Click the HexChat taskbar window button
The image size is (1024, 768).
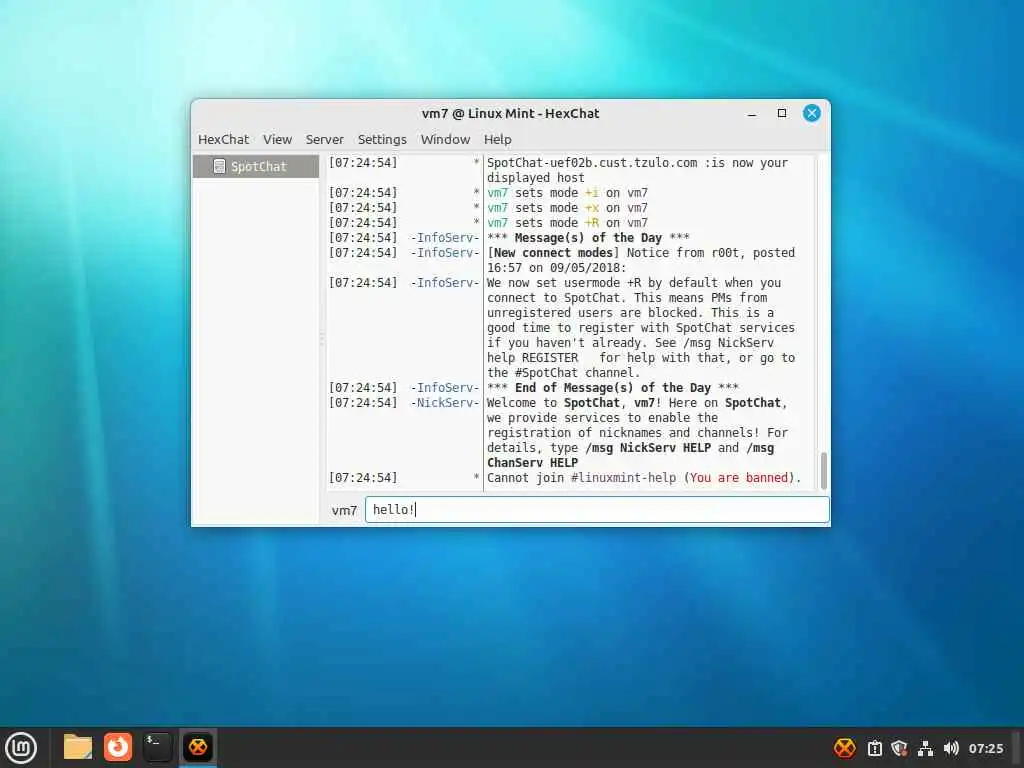click(x=198, y=747)
